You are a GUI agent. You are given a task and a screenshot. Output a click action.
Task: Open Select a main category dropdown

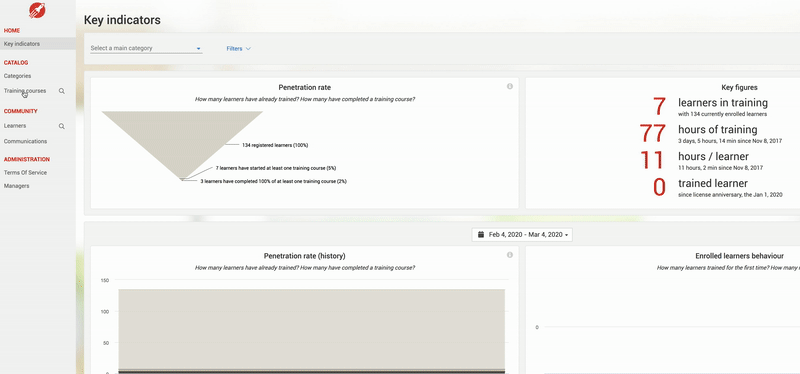point(146,48)
